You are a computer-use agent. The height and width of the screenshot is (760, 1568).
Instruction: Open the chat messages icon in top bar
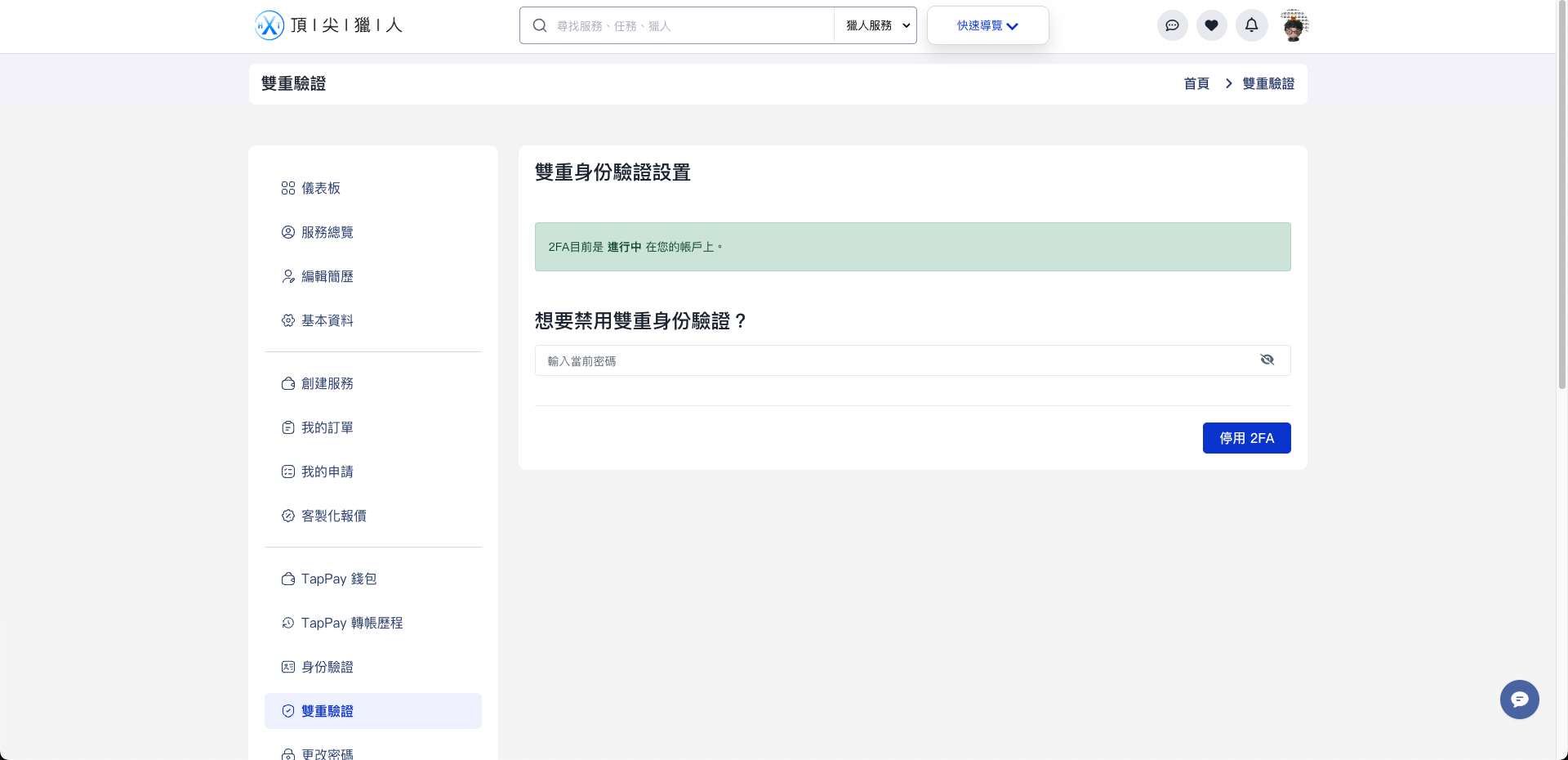tap(1172, 25)
